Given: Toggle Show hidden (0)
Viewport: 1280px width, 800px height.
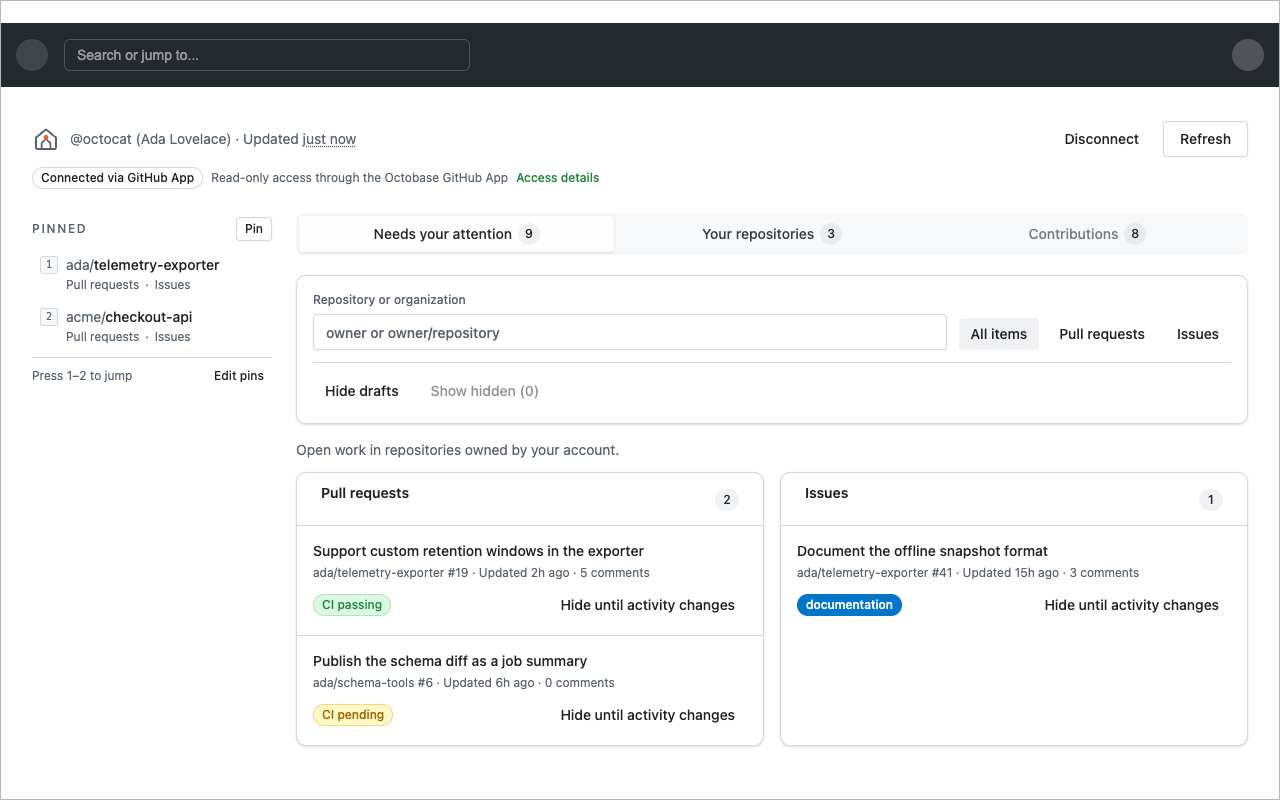Looking at the screenshot, I should [485, 391].
